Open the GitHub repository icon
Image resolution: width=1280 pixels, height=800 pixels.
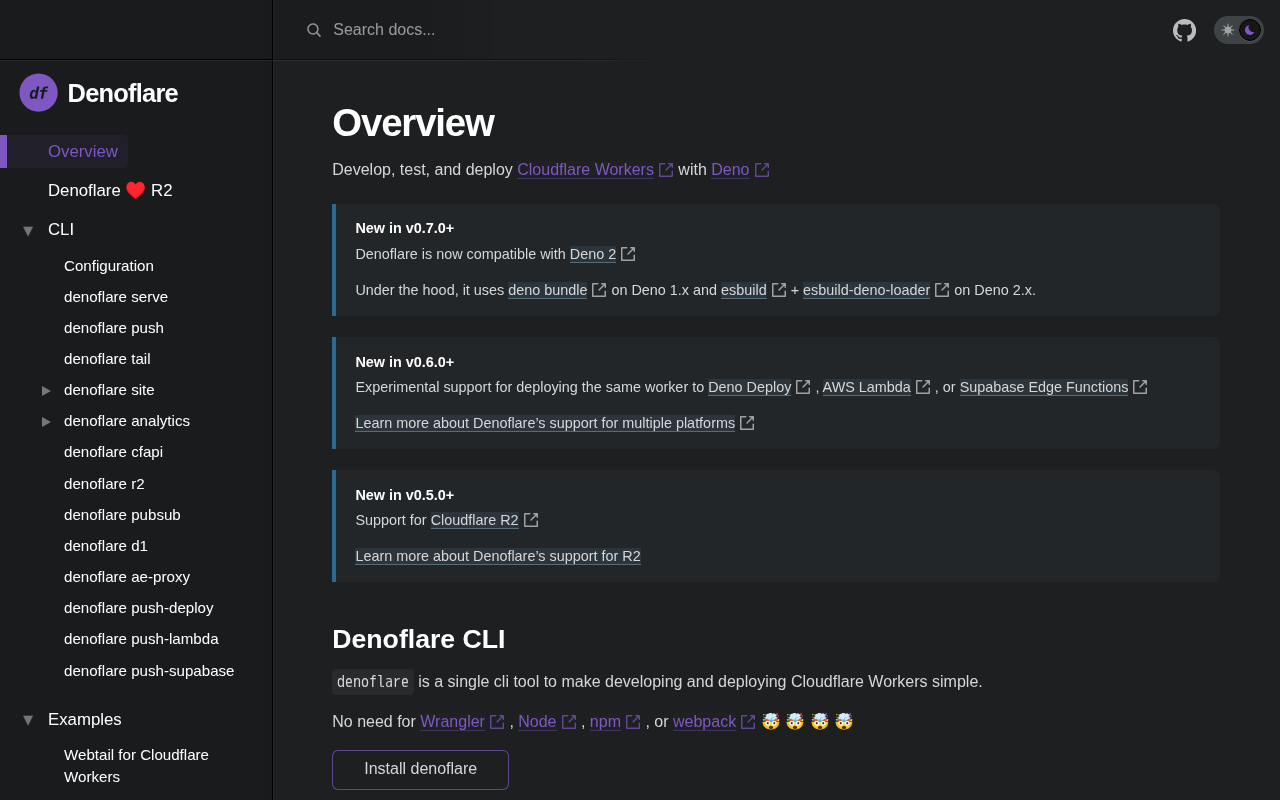1184,30
